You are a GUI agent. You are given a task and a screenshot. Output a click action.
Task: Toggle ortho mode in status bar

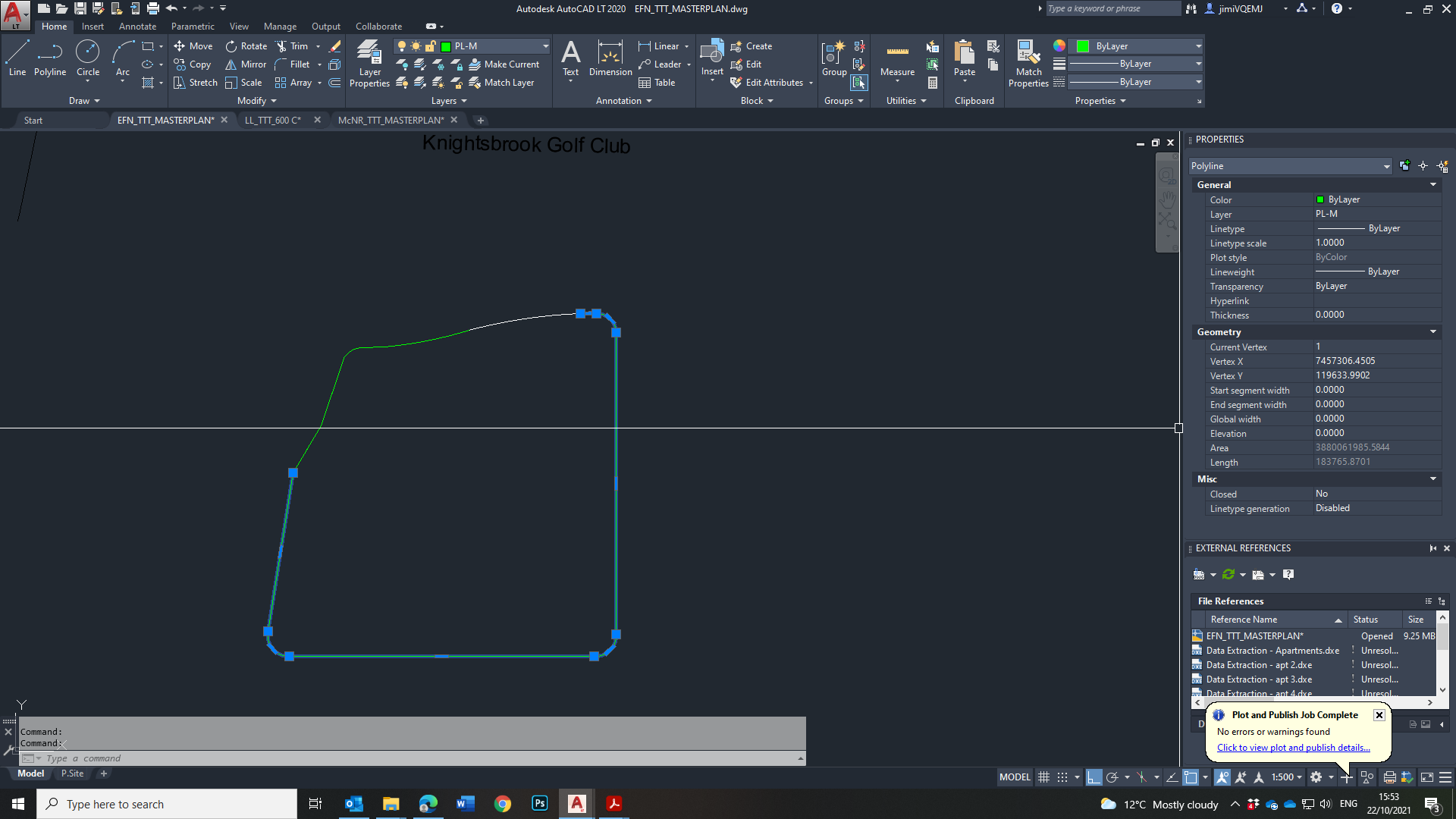[x=1093, y=777]
